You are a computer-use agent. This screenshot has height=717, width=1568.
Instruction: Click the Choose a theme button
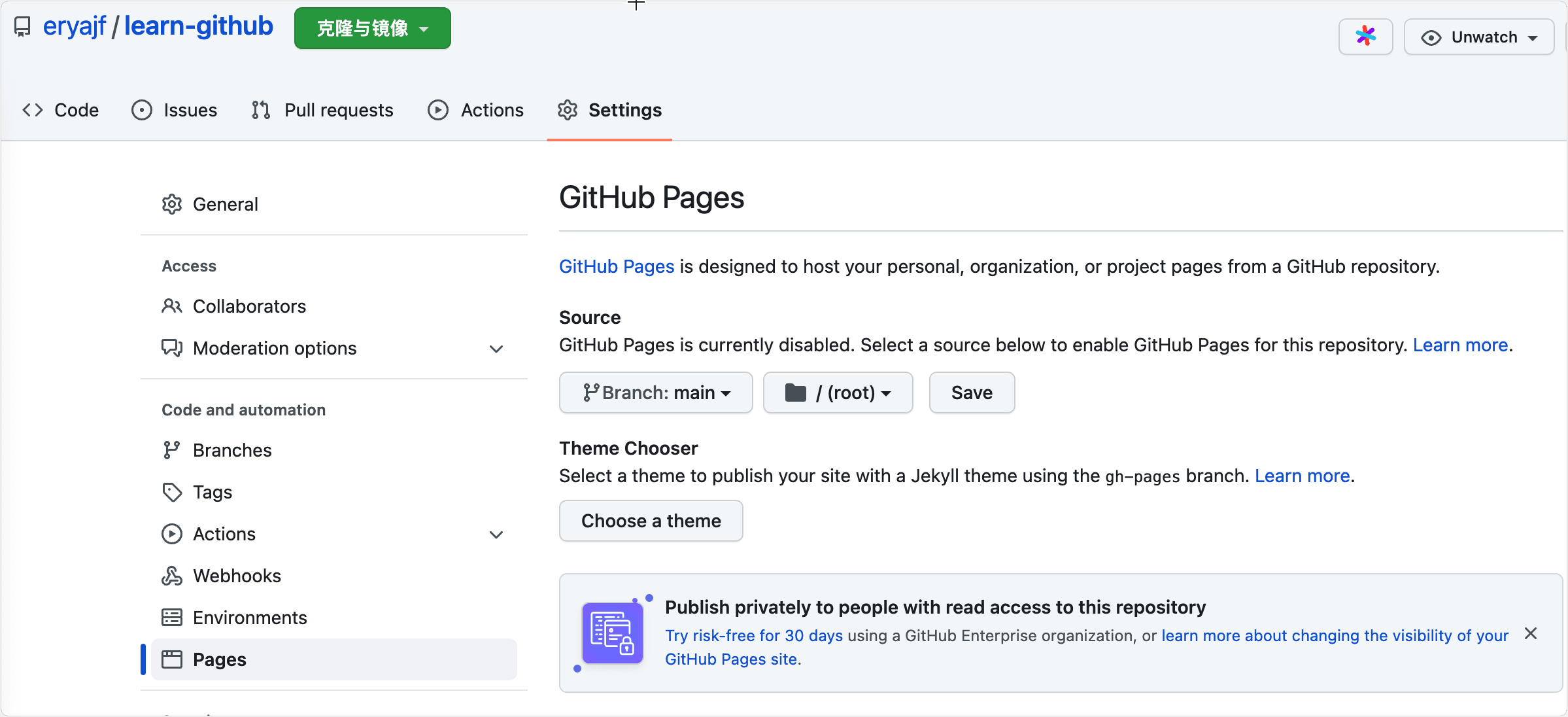click(x=651, y=521)
